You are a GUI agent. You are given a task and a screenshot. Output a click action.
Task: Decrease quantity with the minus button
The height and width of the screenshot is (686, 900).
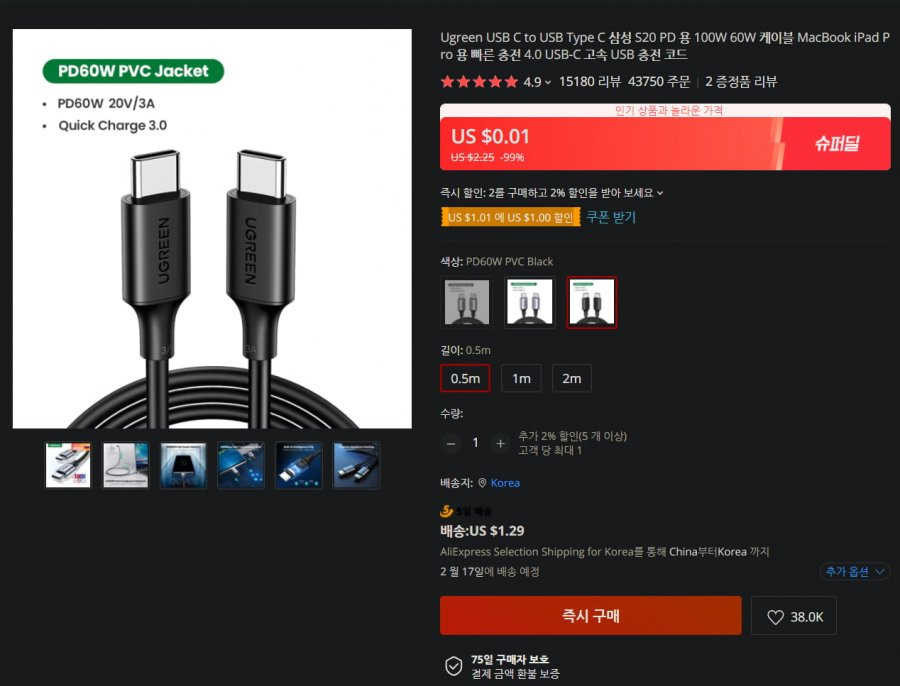(451, 443)
